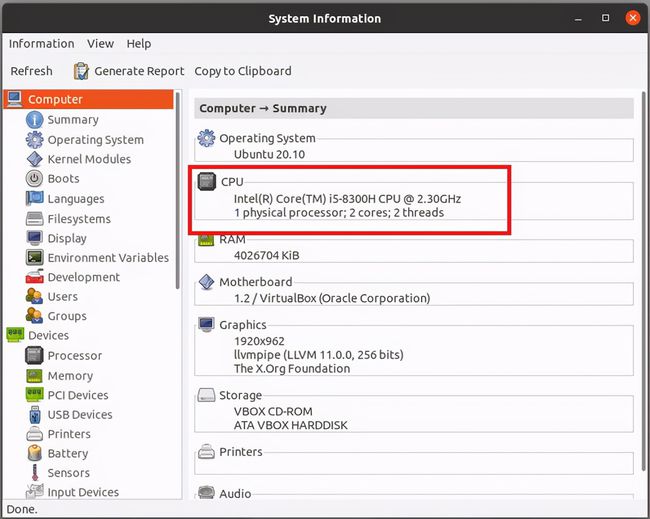This screenshot has height=519, width=650.
Task: Open Operating System entry in sidebar
Action: click(96, 140)
